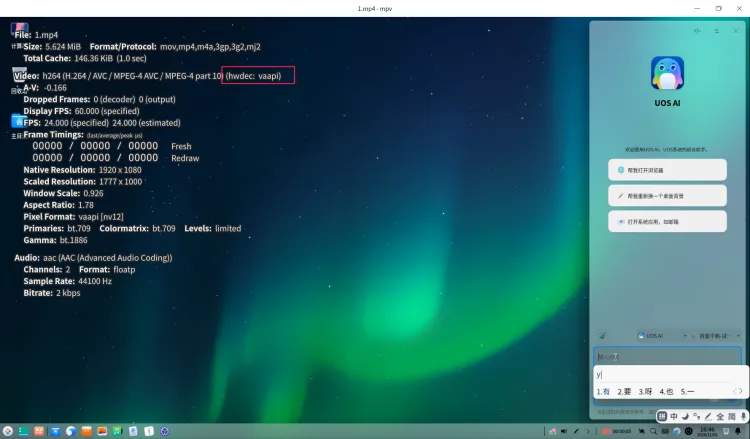Click the UOS AI penguin logo

667,73
